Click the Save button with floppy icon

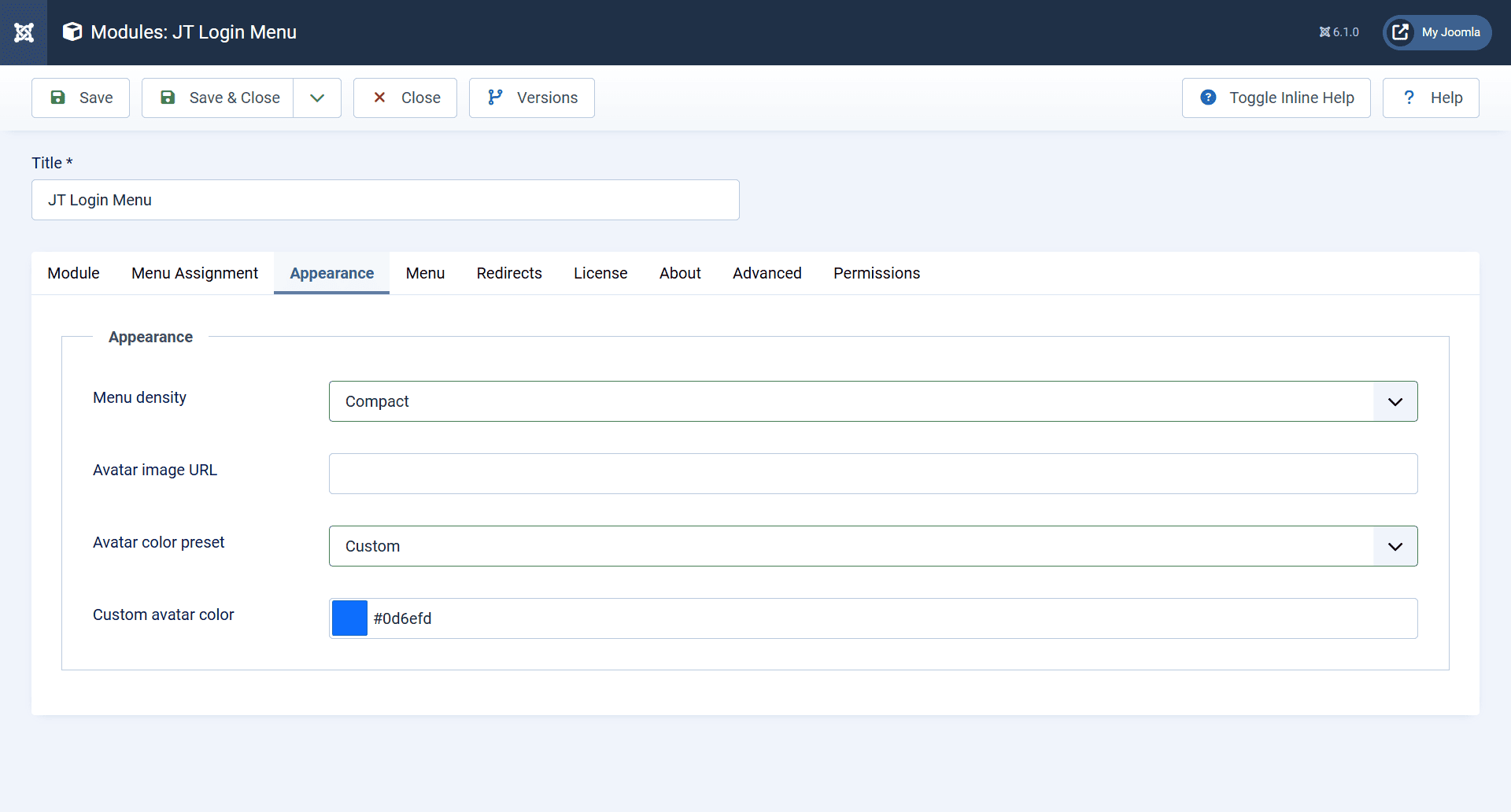point(81,98)
